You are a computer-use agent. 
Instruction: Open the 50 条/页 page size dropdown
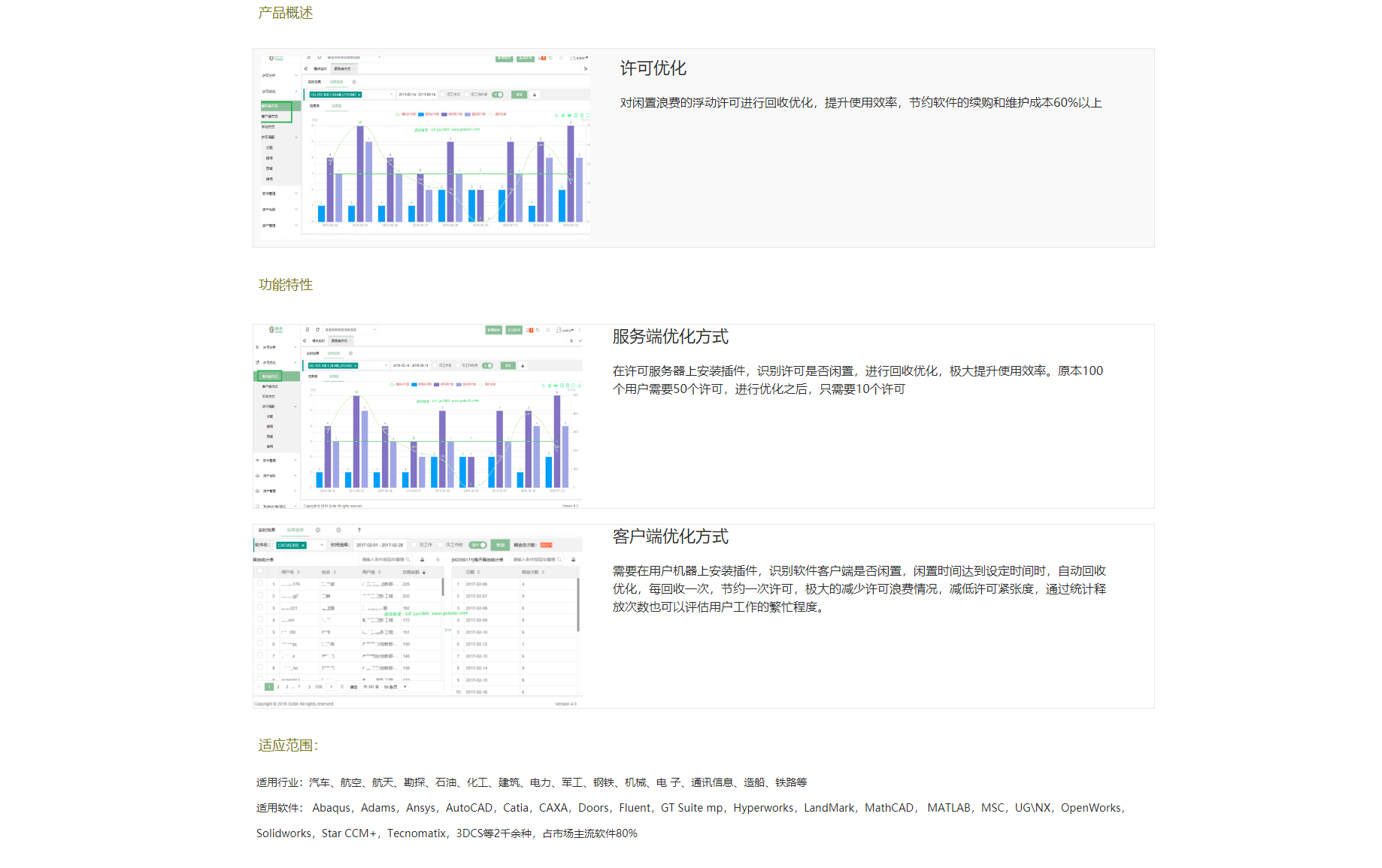pos(395,687)
